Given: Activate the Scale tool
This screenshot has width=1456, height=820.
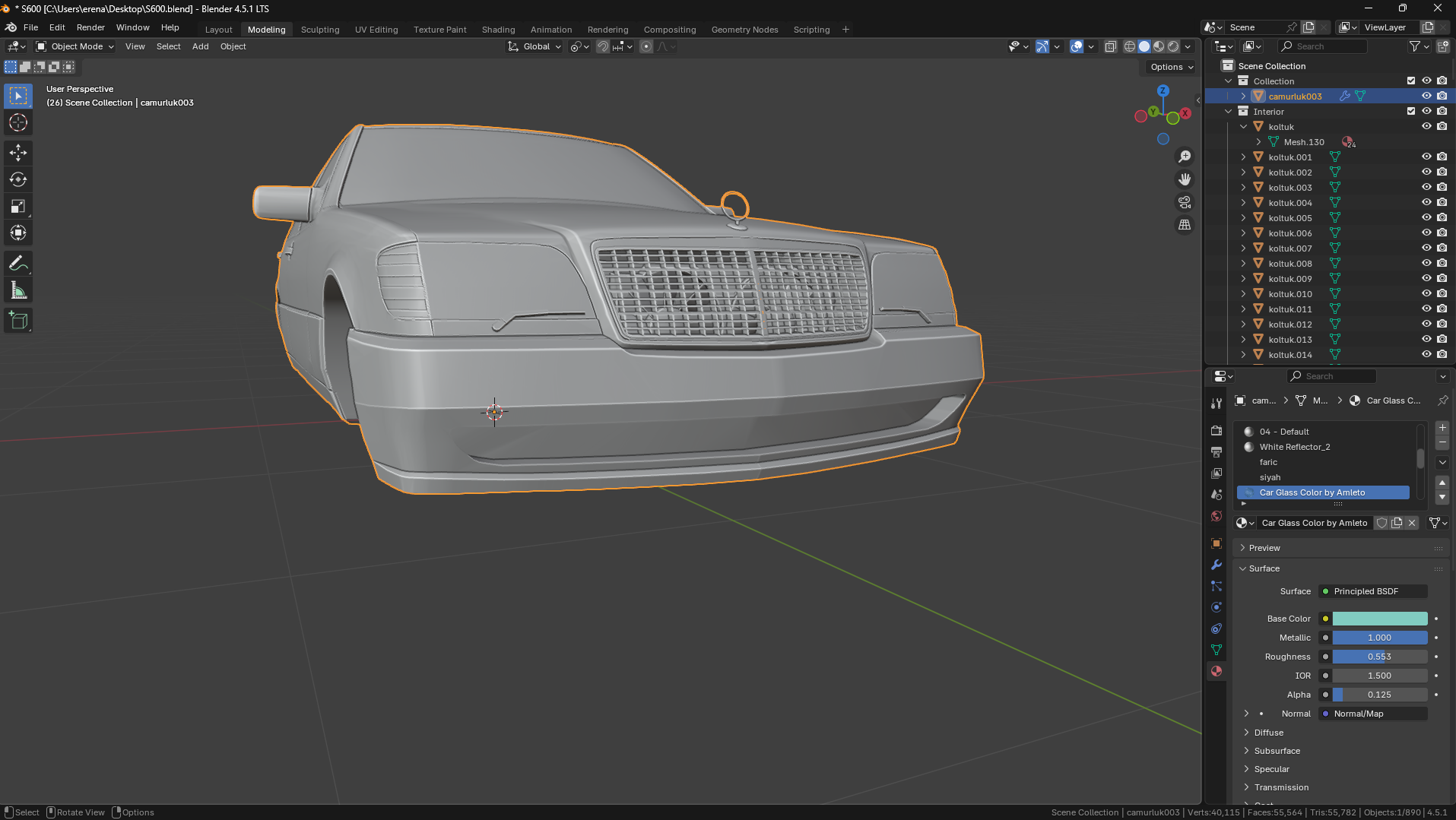Looking at the screenshot, I should coord(18,207).
